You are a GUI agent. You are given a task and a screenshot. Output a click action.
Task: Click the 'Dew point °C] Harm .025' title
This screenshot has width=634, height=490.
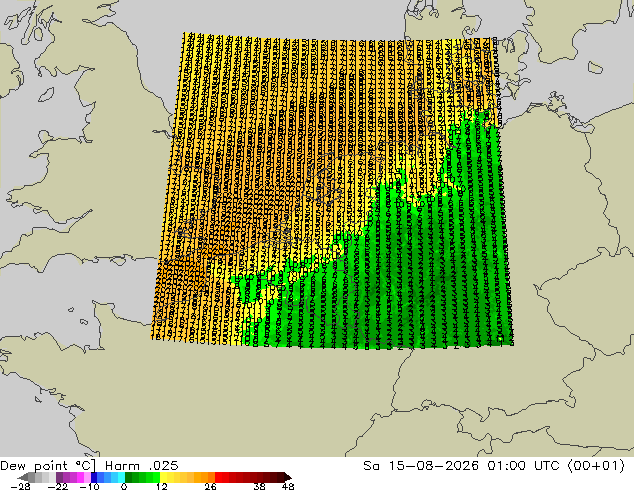[89, 466]
